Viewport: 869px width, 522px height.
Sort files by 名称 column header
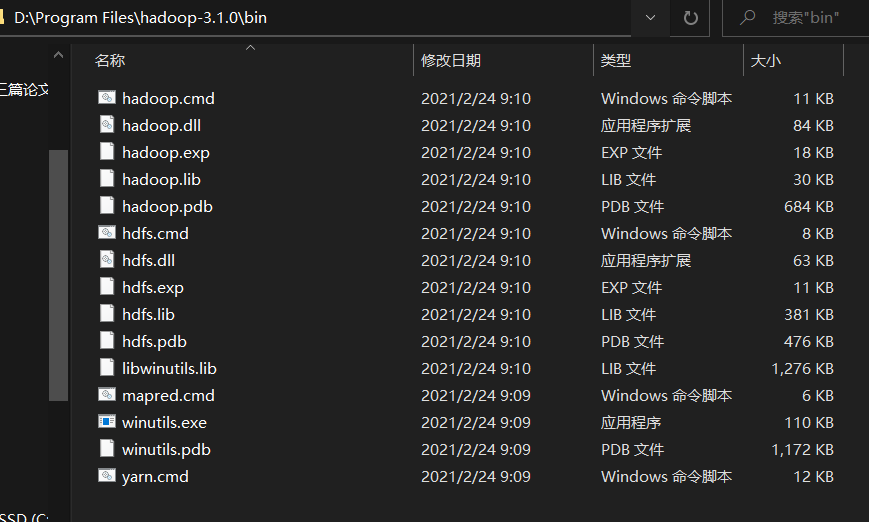click(x=110, y=60)
